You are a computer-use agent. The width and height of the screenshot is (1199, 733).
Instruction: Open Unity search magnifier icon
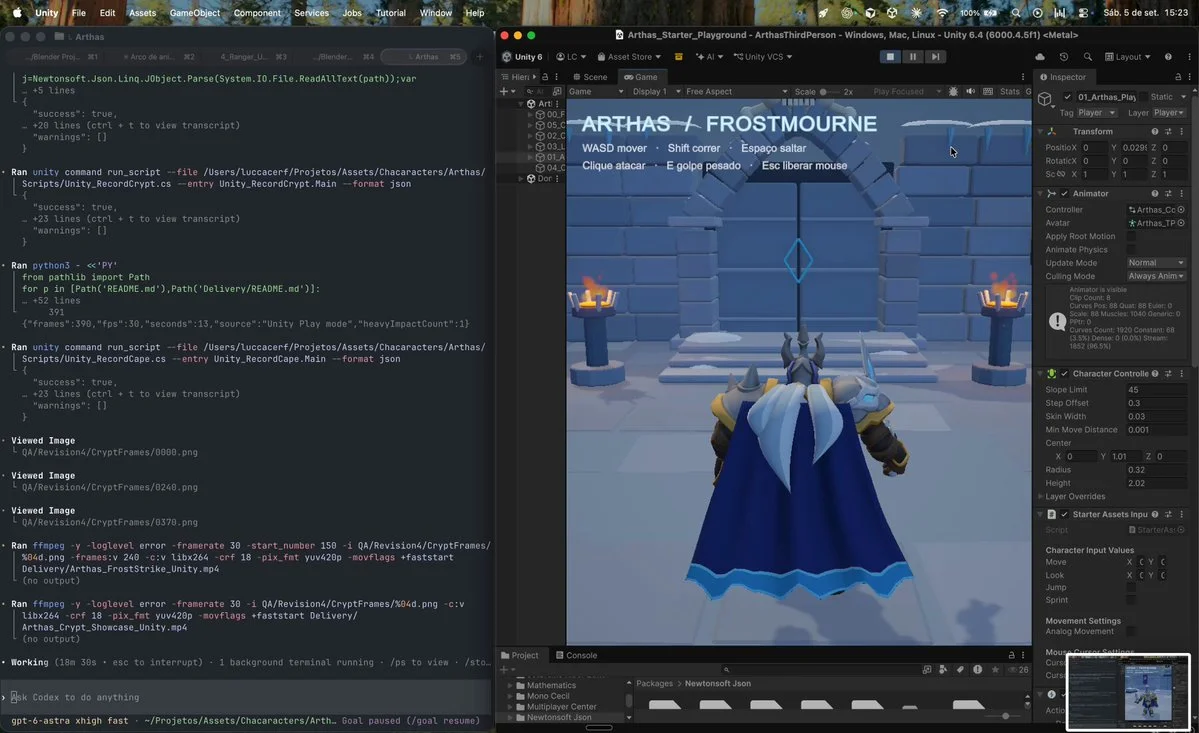[1087, 57]
